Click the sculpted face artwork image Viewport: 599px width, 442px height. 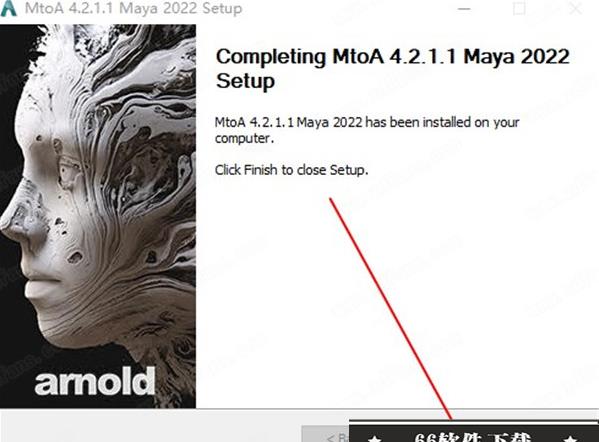point(98,216)
